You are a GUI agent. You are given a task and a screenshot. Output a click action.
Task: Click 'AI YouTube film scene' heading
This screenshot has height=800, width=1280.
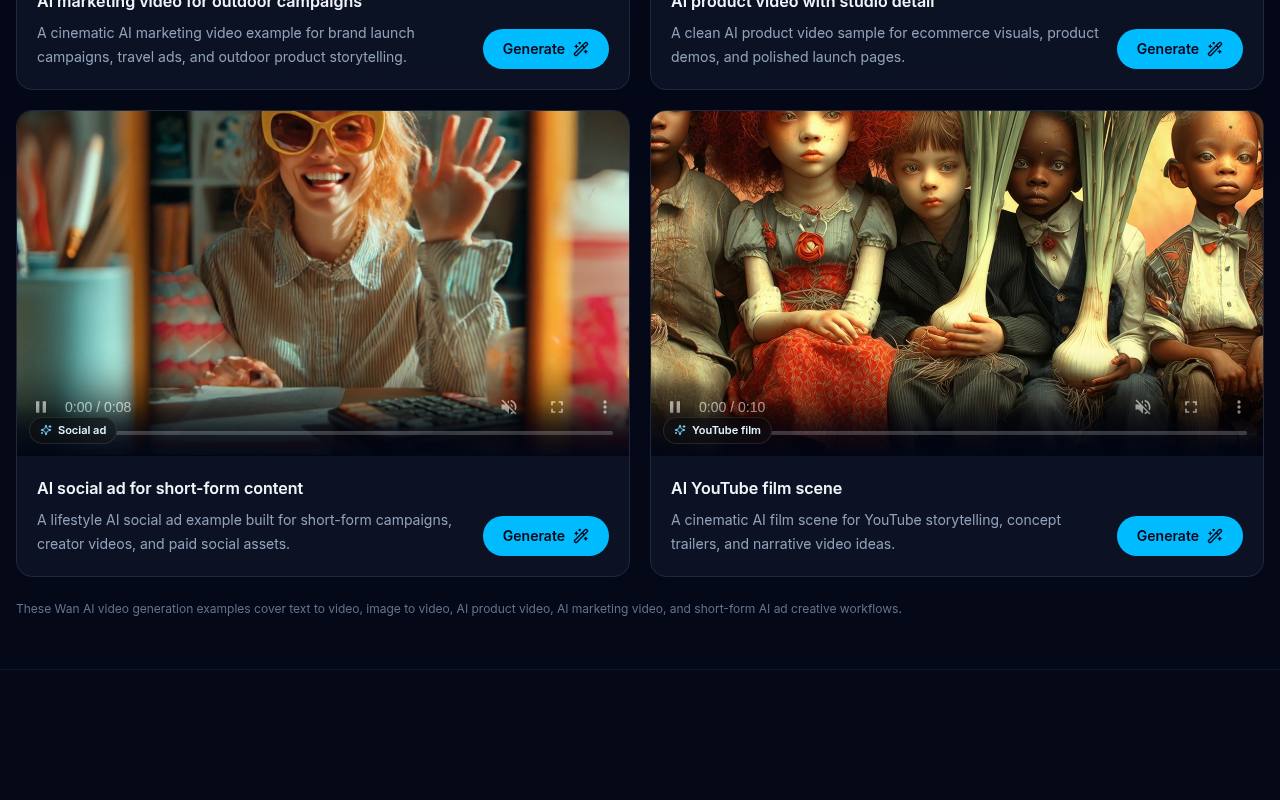tap(756, 488)
